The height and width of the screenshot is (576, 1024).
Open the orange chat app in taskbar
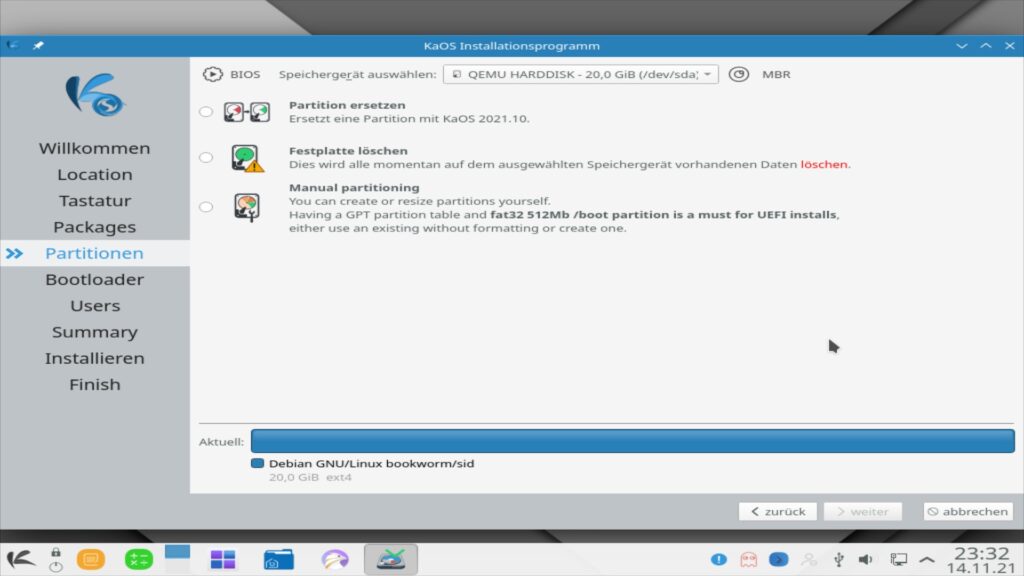click(x=91, y=560)
